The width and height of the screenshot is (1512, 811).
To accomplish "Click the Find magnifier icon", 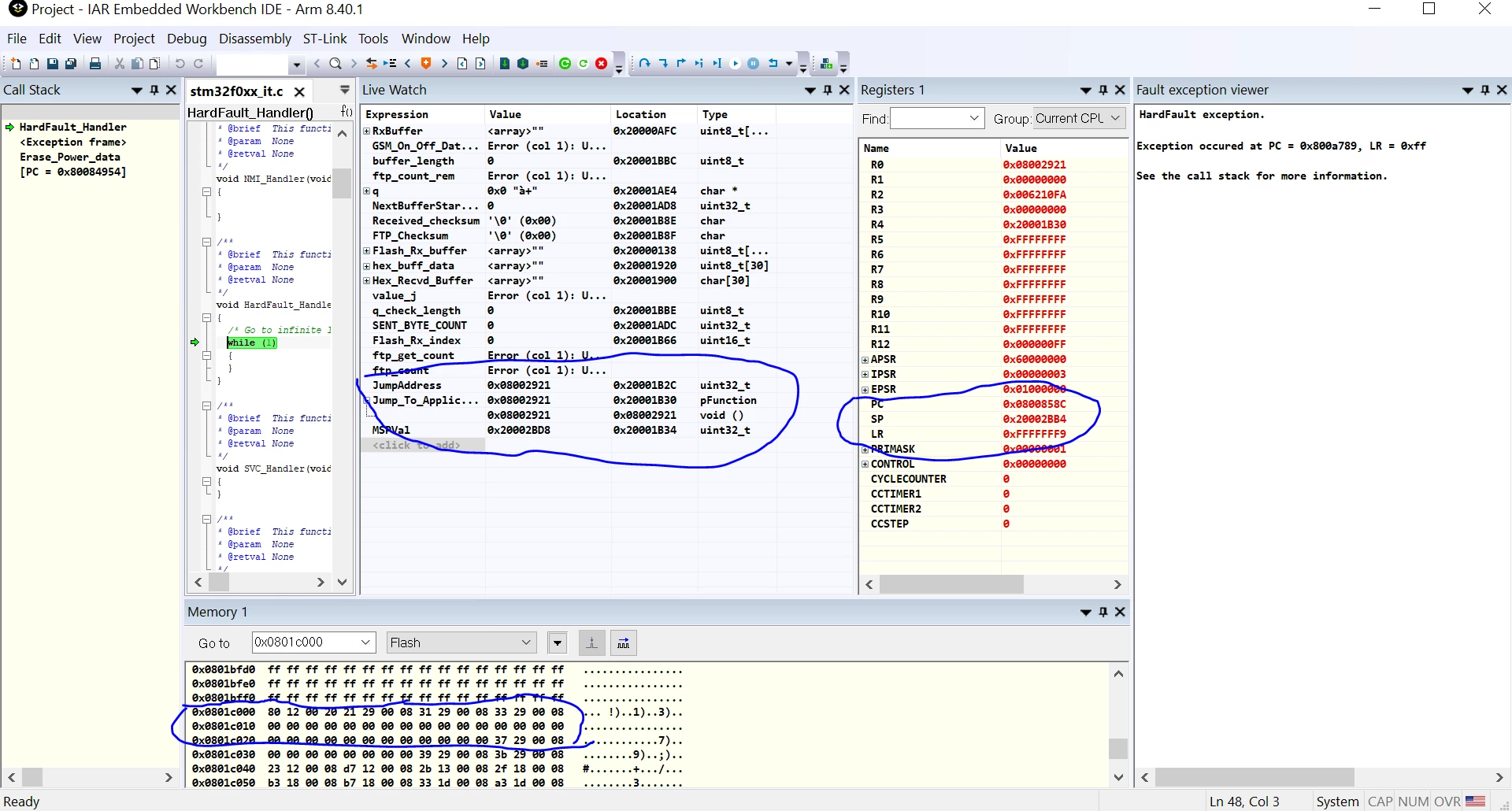I will coord(335,64).
